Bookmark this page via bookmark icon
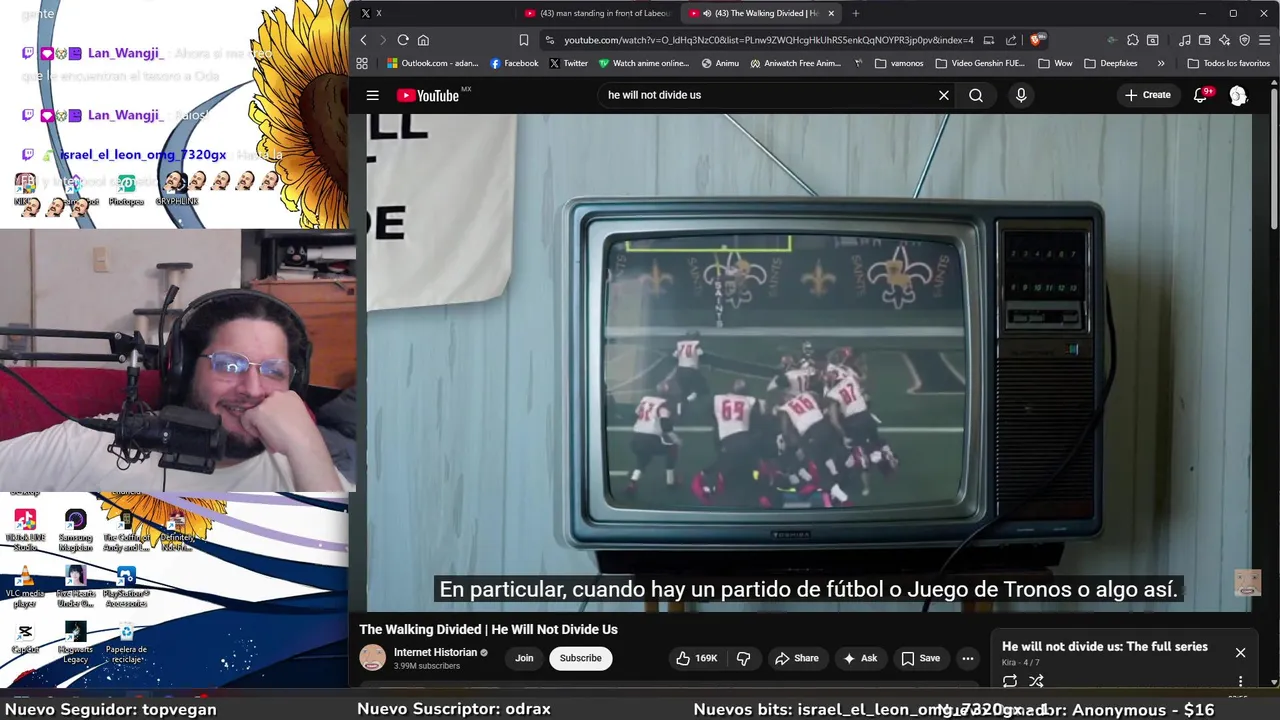This screenshot has height=720, width=1280. [x=523, y=40]
